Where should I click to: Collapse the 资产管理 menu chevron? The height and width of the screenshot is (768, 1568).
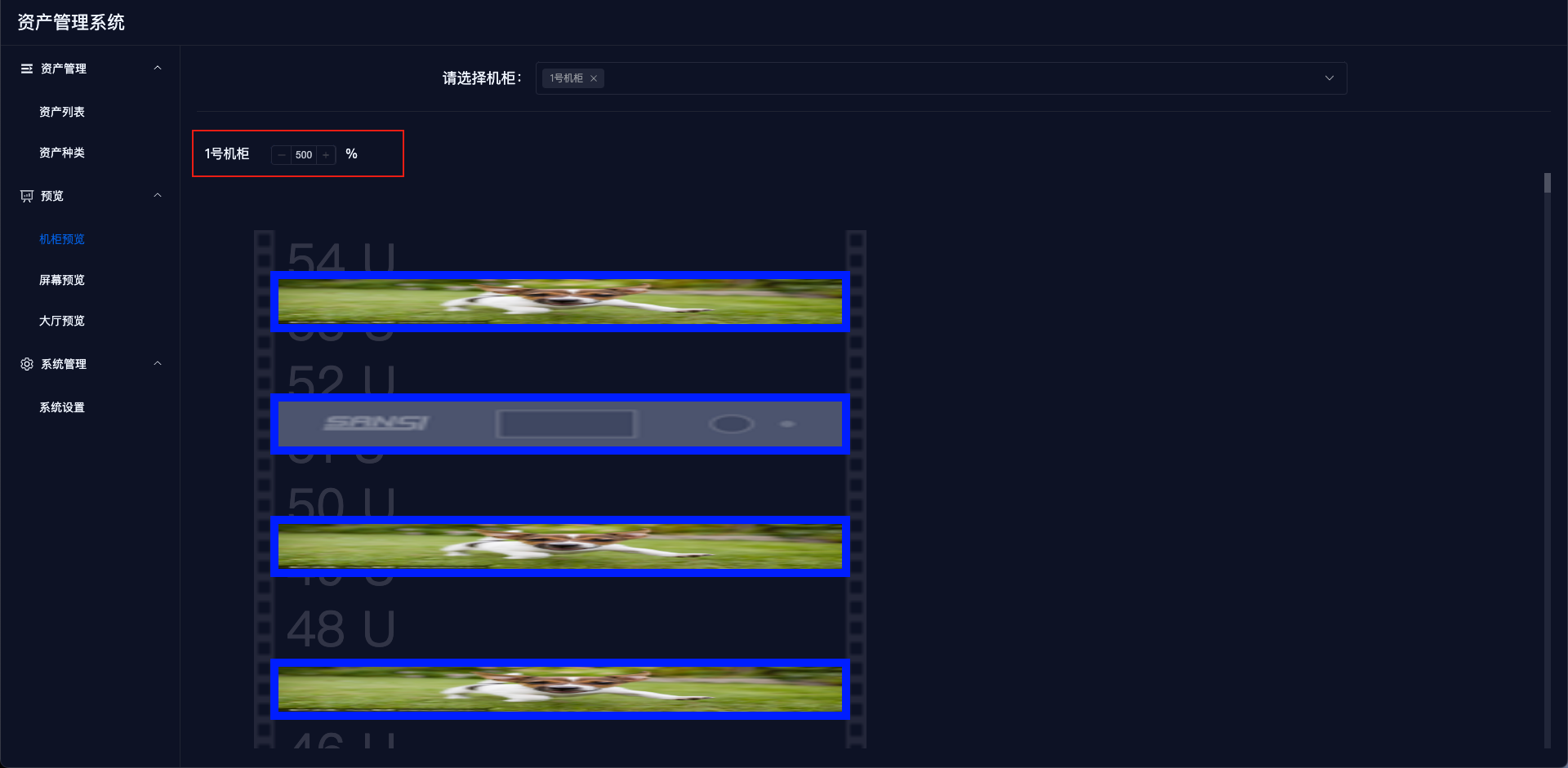click(x=158, y=68)
